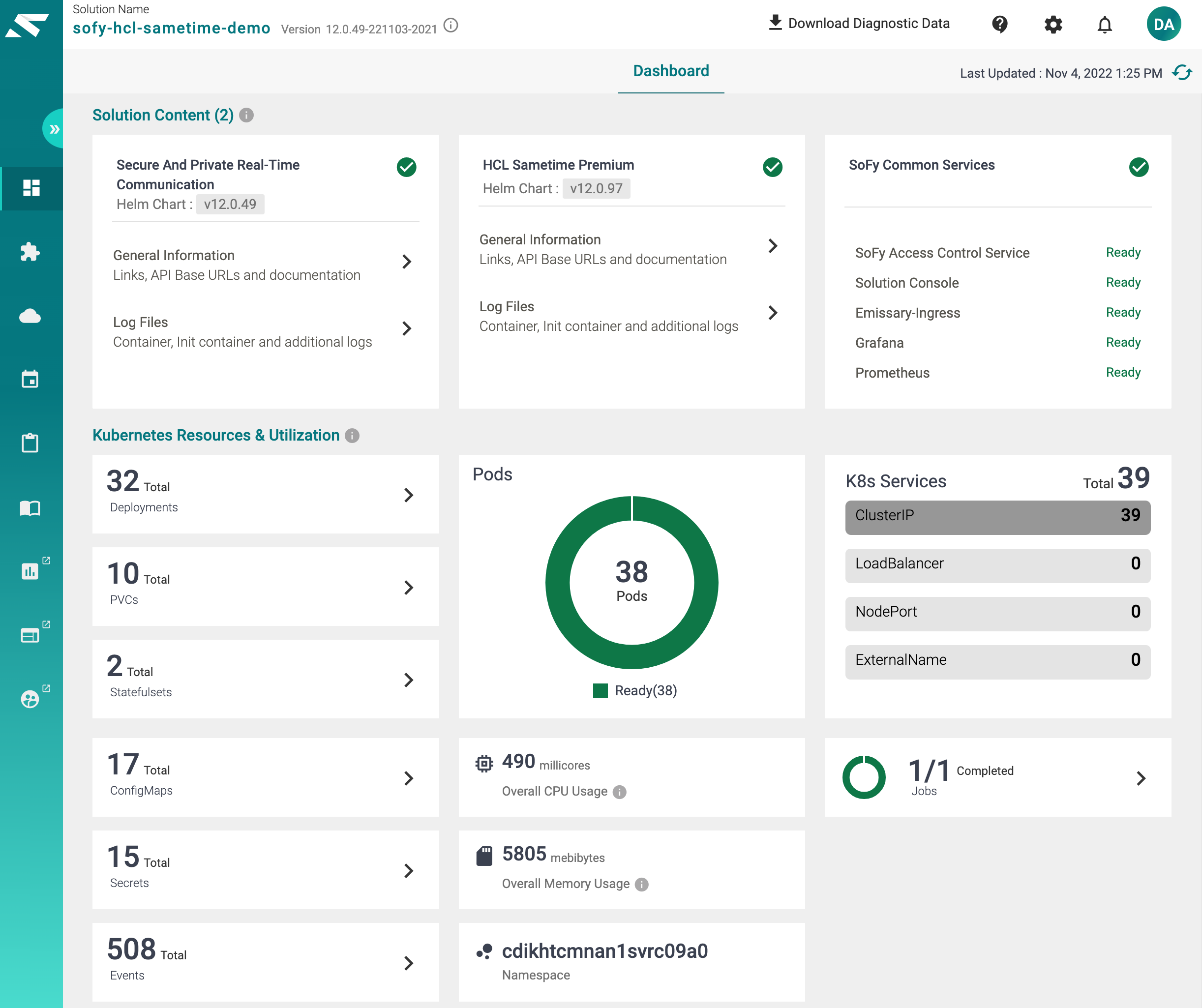
Task: Open the 2 Total Statefulsets chevron
Action: 408,680
